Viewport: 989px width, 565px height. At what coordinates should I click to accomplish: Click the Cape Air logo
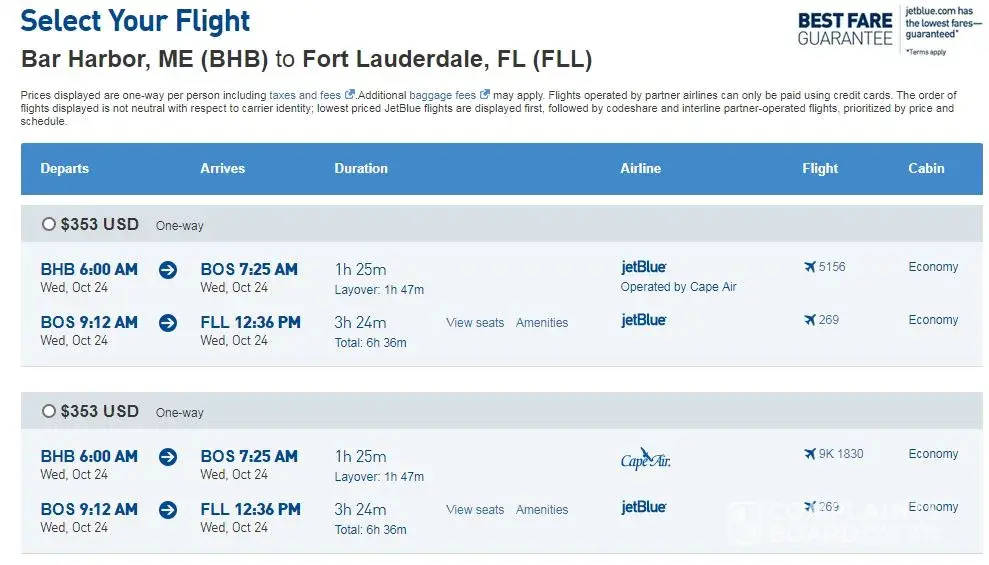pos(645,460)
